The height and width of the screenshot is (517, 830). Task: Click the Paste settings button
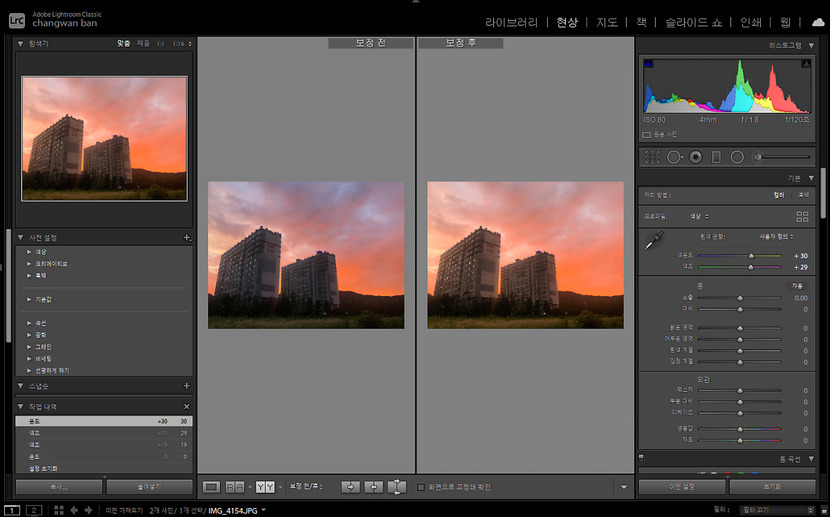point(150,487)
